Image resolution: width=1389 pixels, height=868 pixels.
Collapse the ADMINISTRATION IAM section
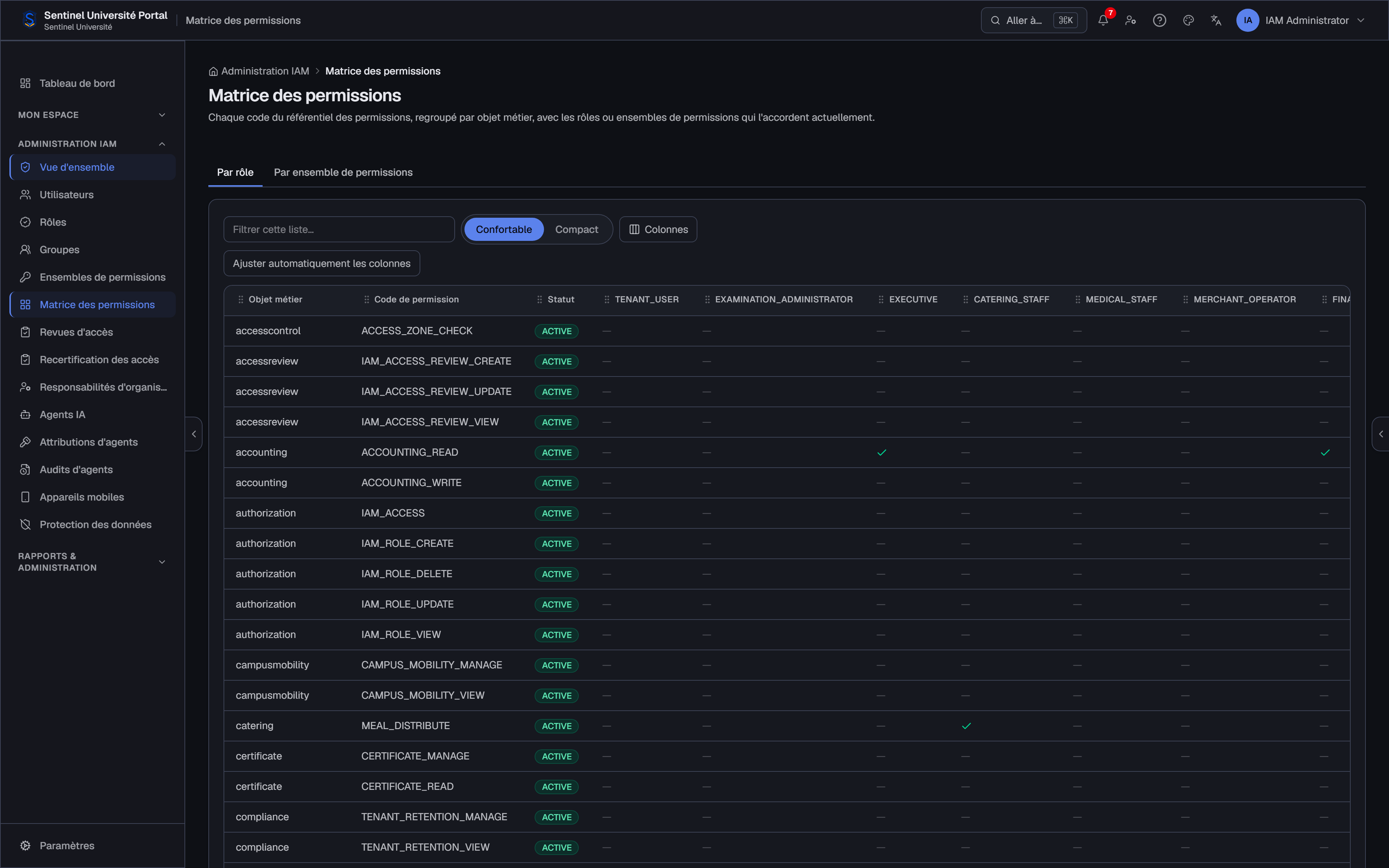click(92, 144)
